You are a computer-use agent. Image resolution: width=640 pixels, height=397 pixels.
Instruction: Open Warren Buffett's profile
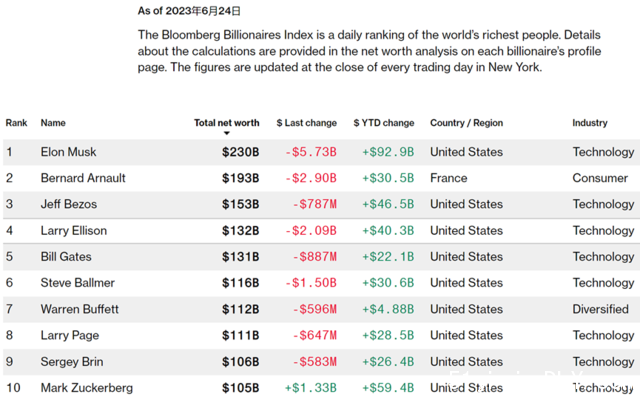coord(80,309)
